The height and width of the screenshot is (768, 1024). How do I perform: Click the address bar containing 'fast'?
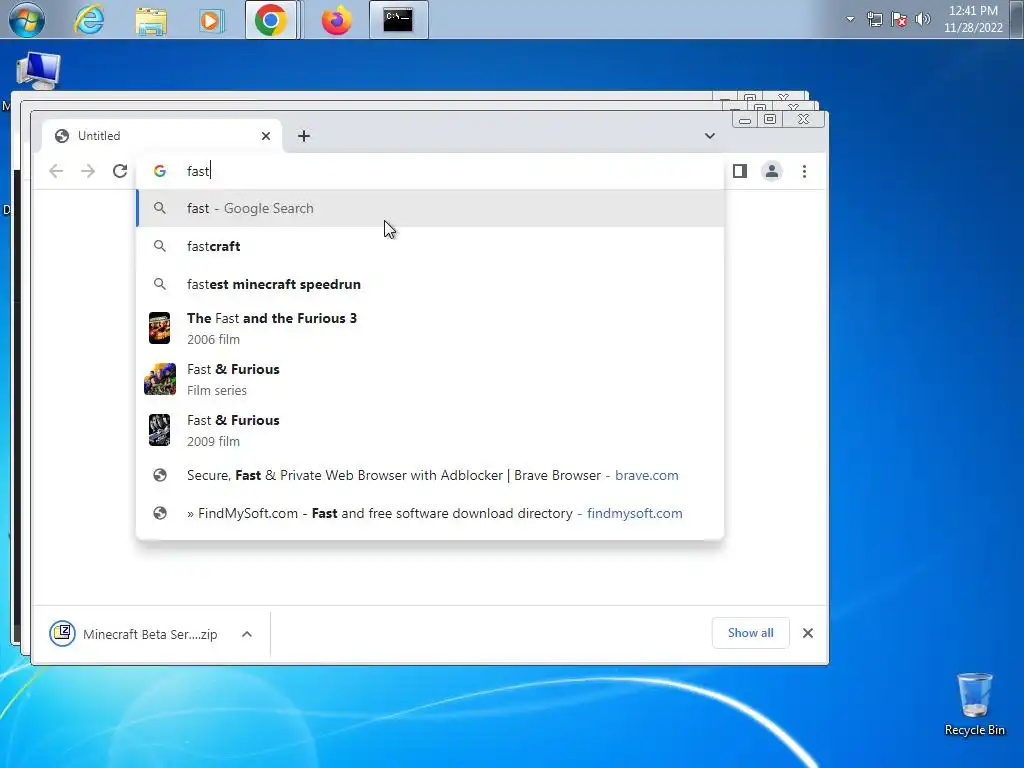tap(431, 171)
